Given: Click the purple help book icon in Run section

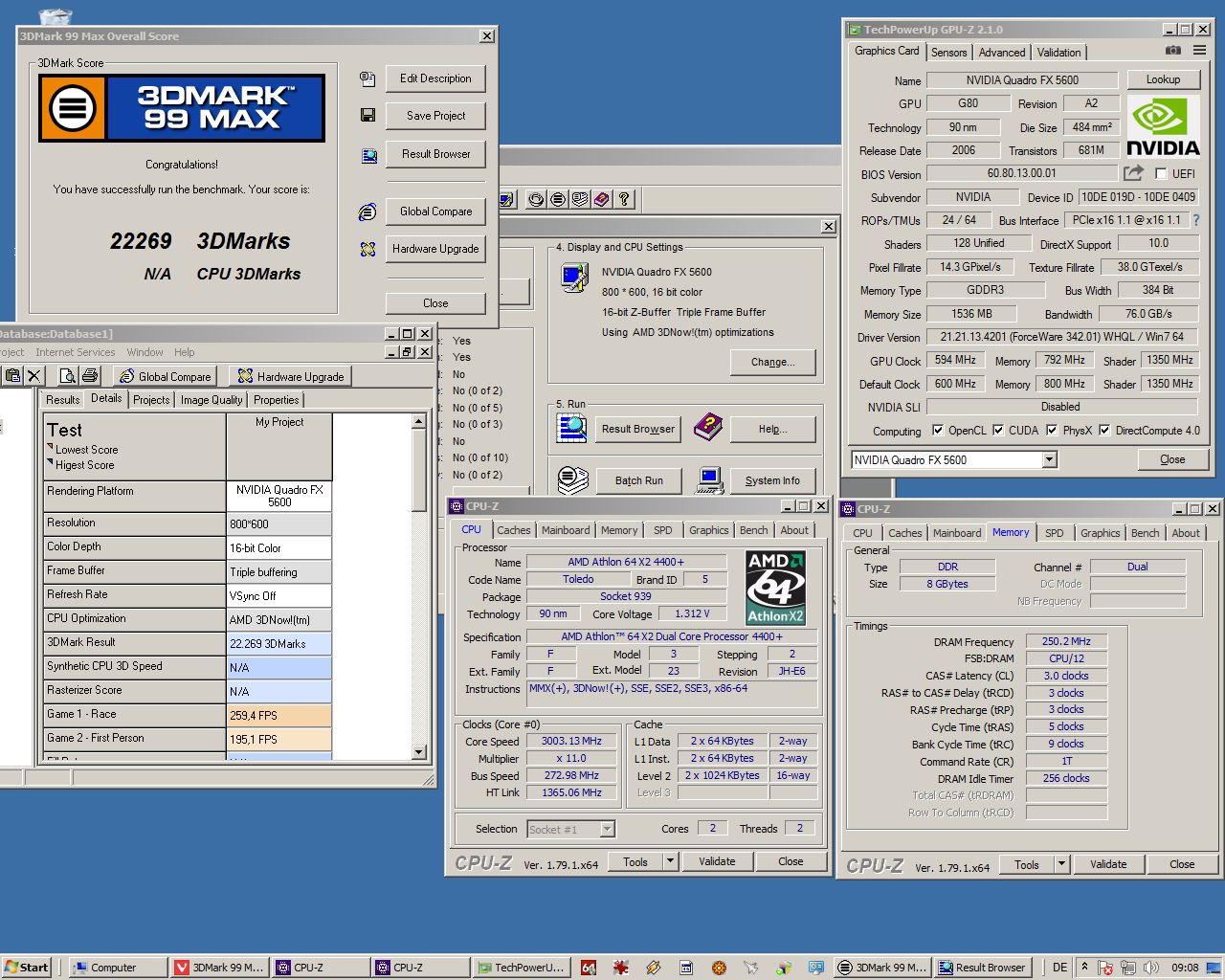Looking at the screenshot, I should click(x=708, y=427).
